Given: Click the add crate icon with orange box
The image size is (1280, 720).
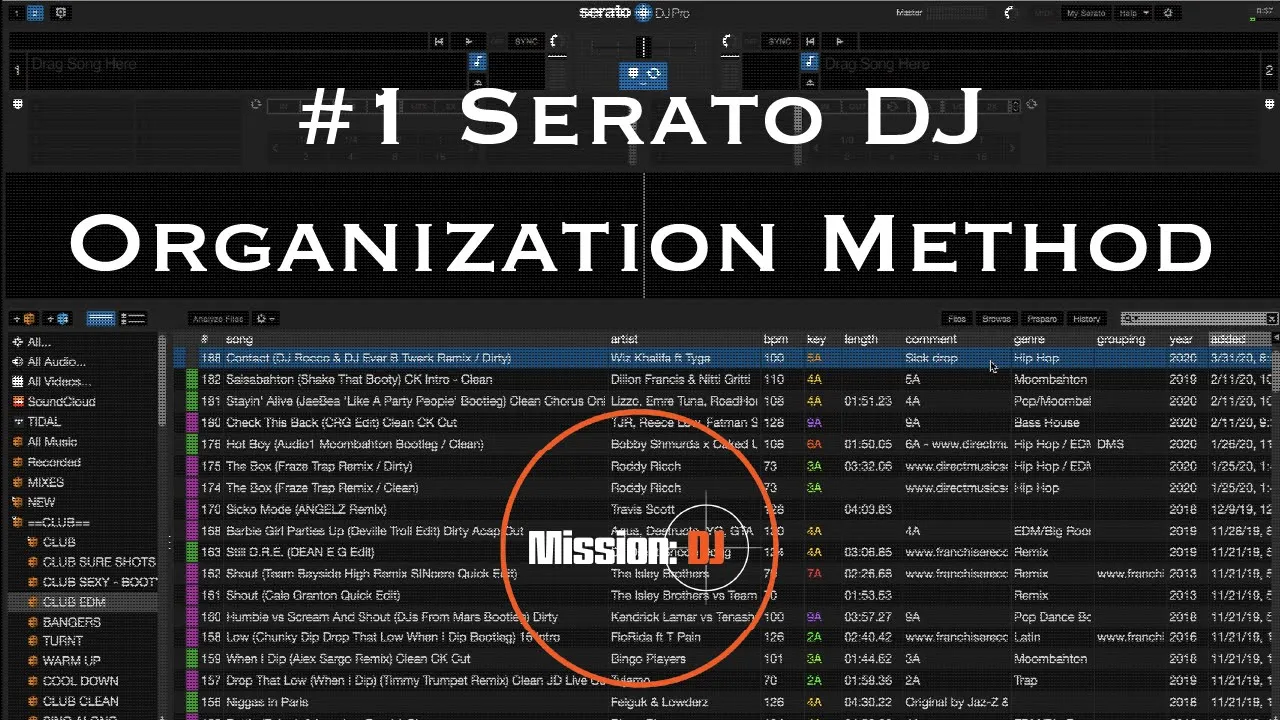Looking at the screenshot, I should [24, 319].
